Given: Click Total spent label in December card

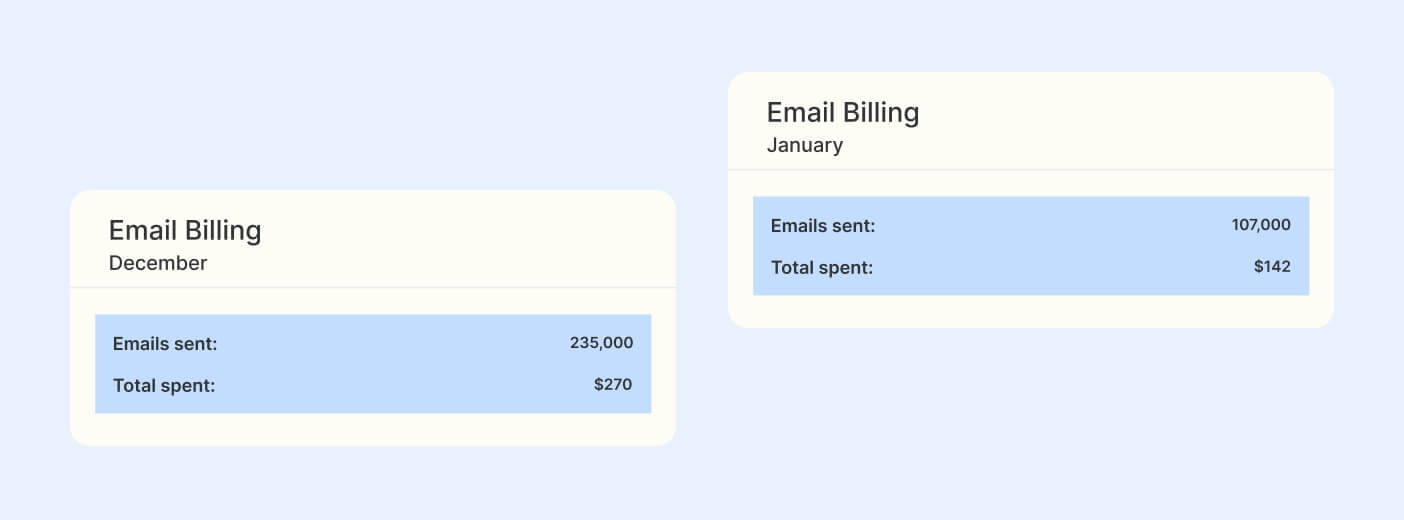Looking at the screenshot, I should point(164,385).
